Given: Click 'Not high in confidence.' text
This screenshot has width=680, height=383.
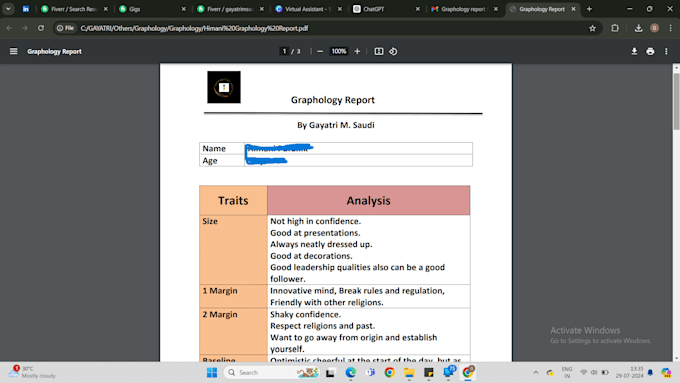Looking at the screenshot, I should tap(315, 221).
